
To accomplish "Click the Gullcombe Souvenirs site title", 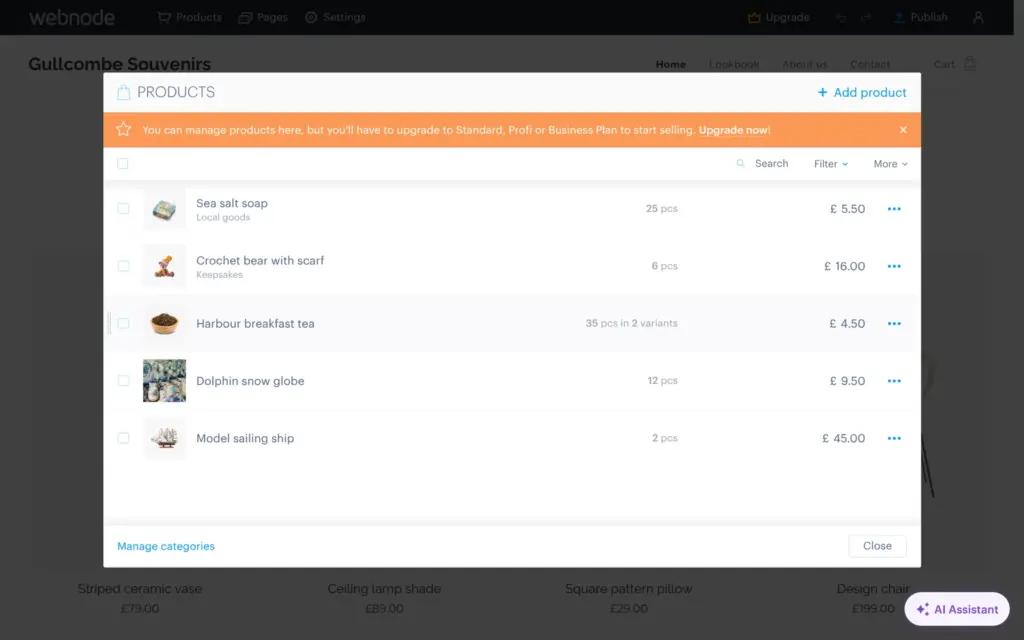I will 120,64.
